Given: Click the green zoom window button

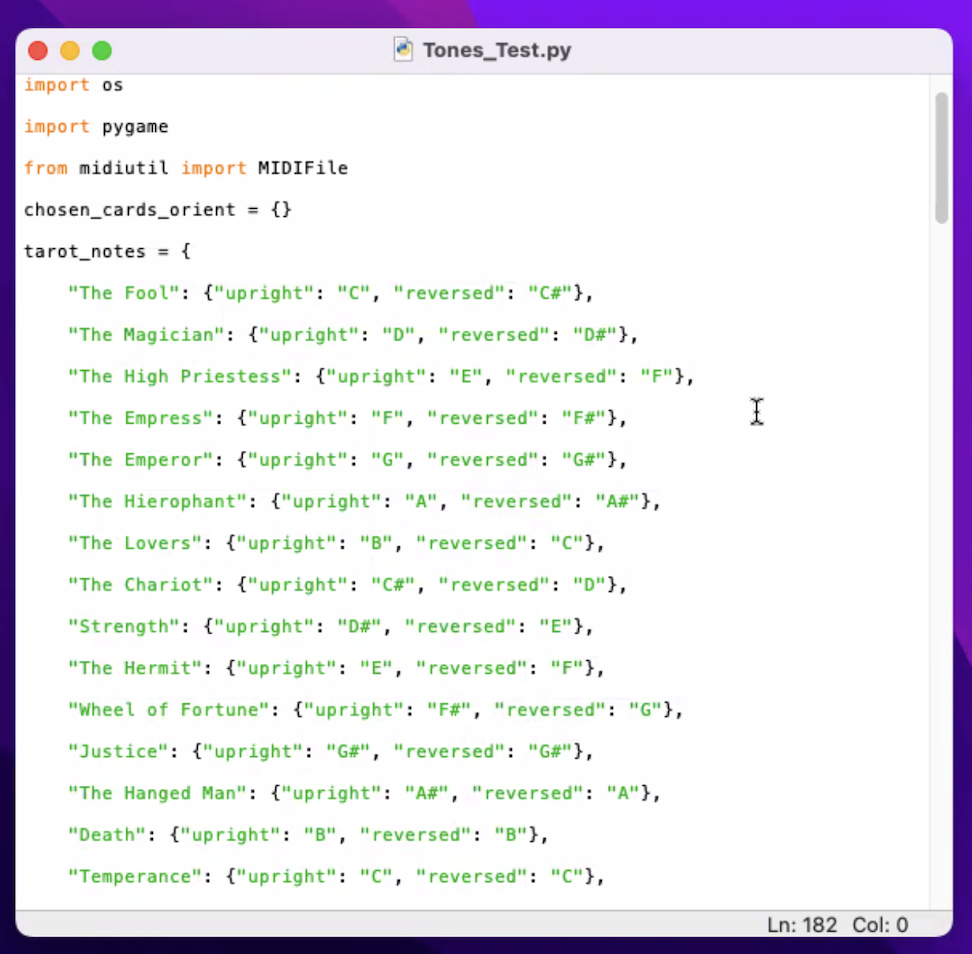Looking at the screenshot, I should pos(102,50).
